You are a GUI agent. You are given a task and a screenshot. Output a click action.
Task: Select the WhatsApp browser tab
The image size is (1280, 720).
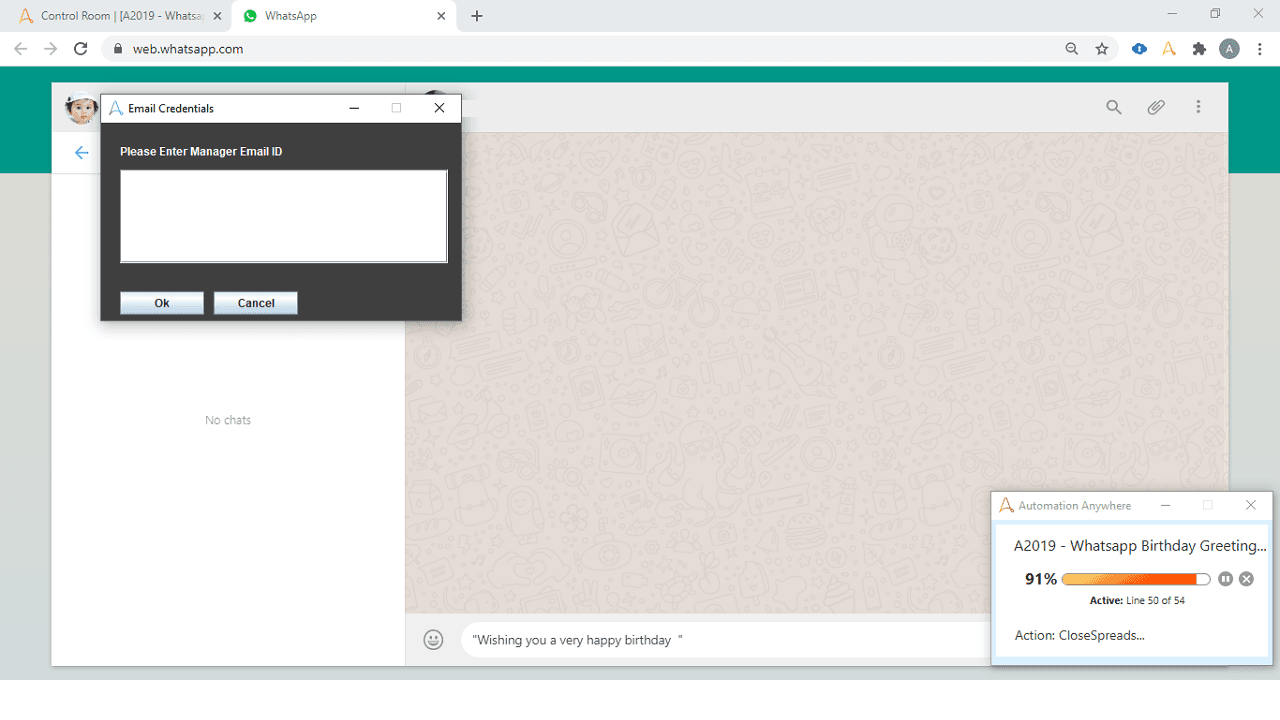point(344,16)
